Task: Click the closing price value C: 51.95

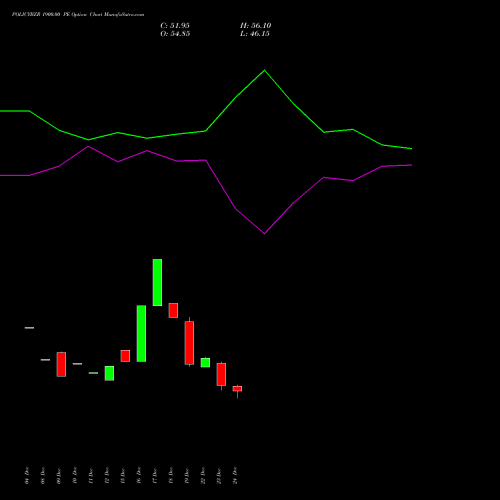Action: pos(175,26)
